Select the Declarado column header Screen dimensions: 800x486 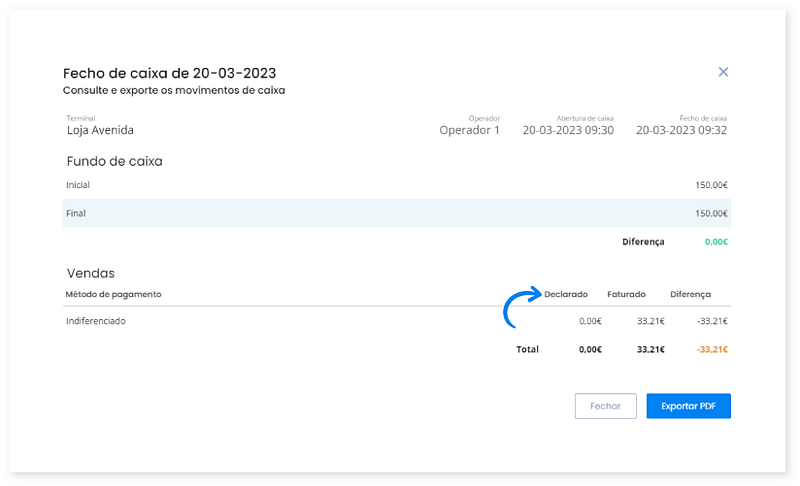(x=566, y=294)
